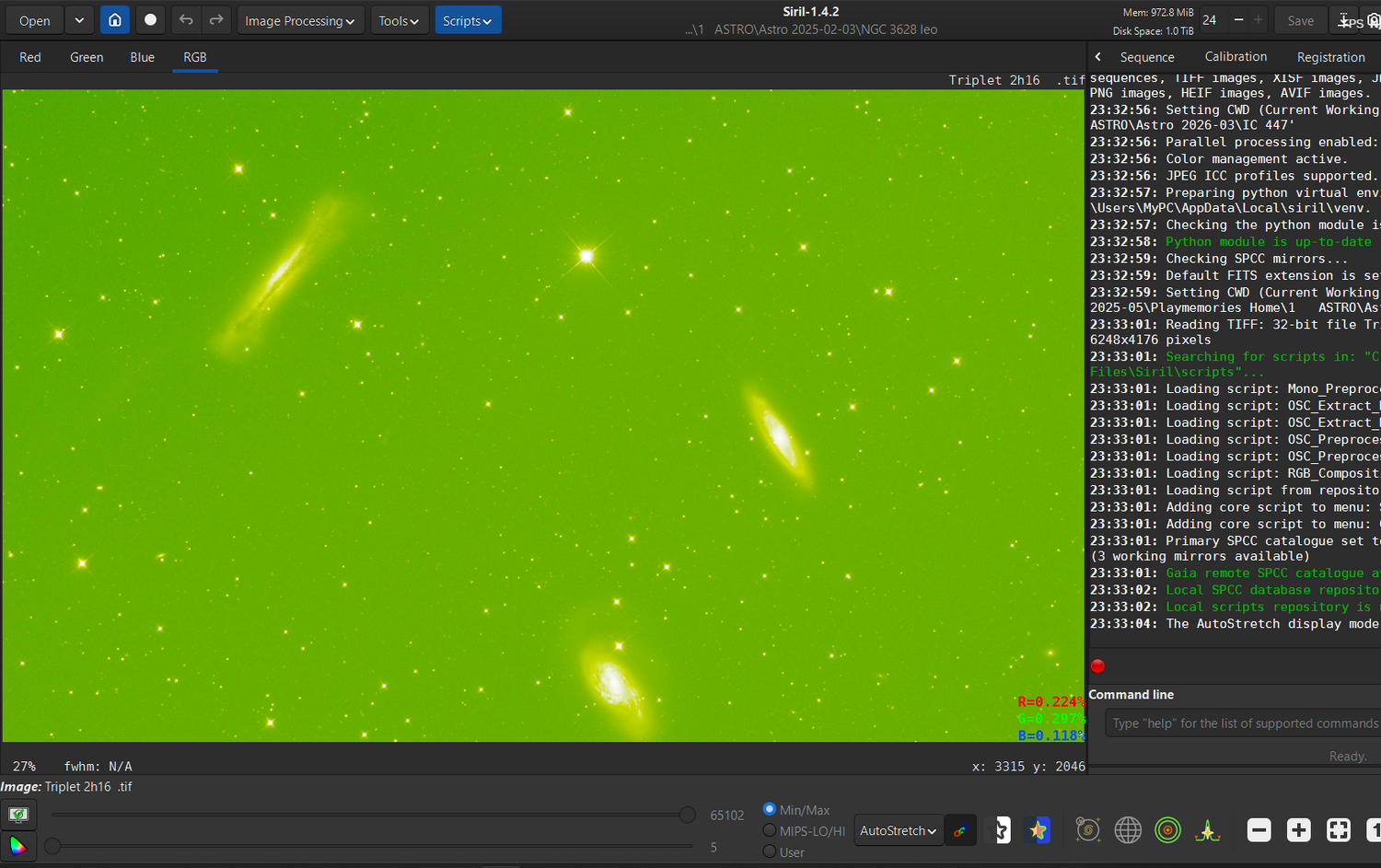The width and height of the screenshot is (1381, 868).
Task: Select the User radio button
Action: 770,852
